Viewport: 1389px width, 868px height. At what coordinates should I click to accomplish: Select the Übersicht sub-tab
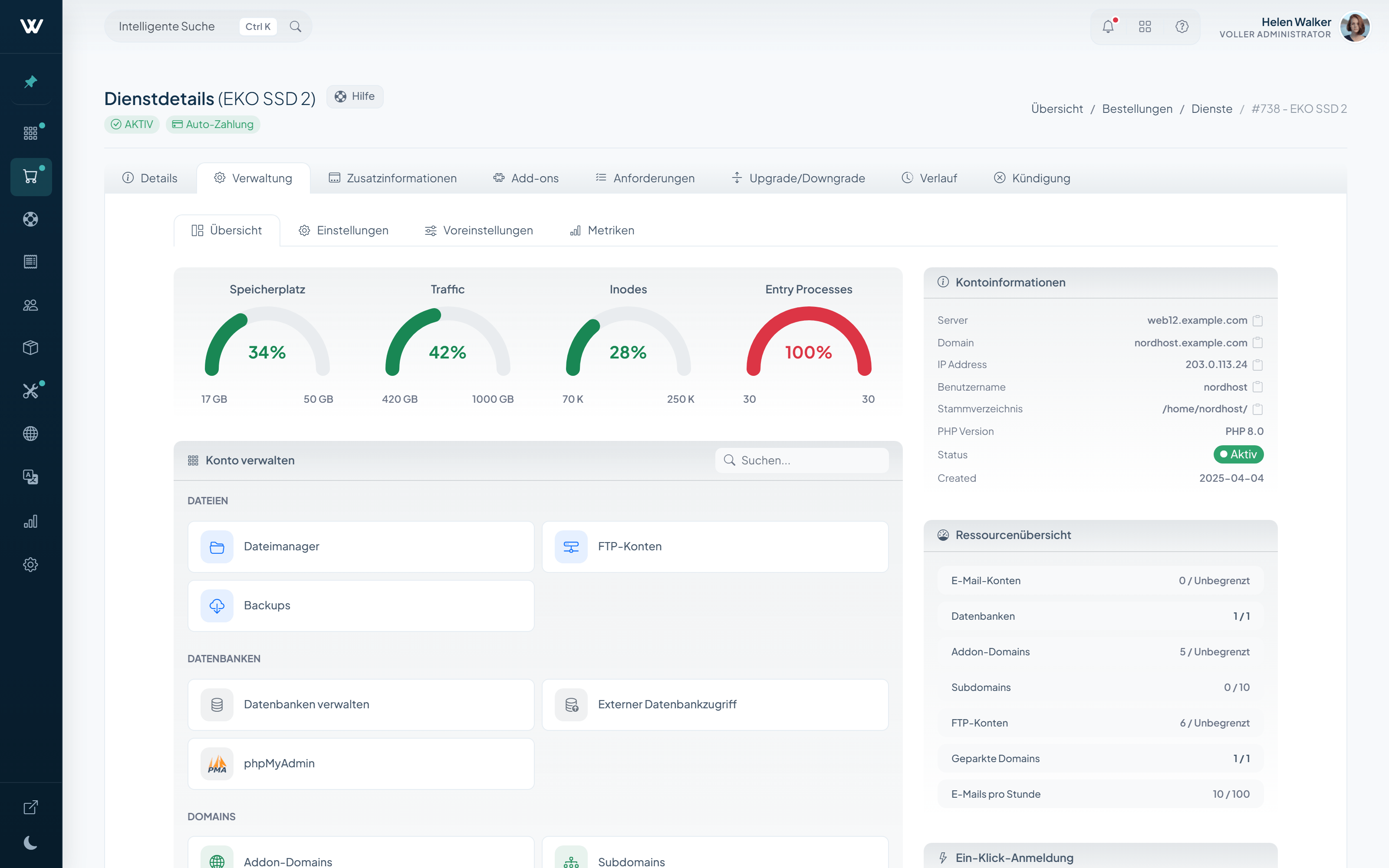[227, 230]
